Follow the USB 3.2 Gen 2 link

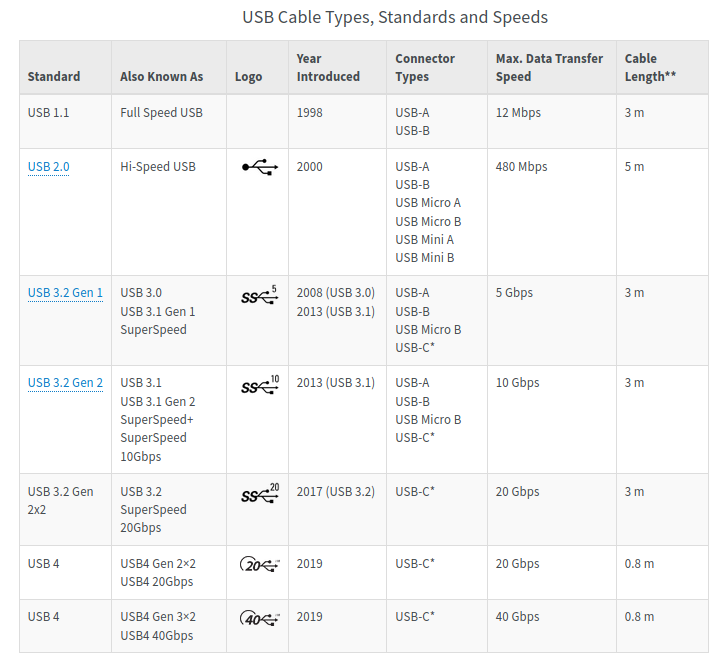pyautogui.click(x=65, y=383)
